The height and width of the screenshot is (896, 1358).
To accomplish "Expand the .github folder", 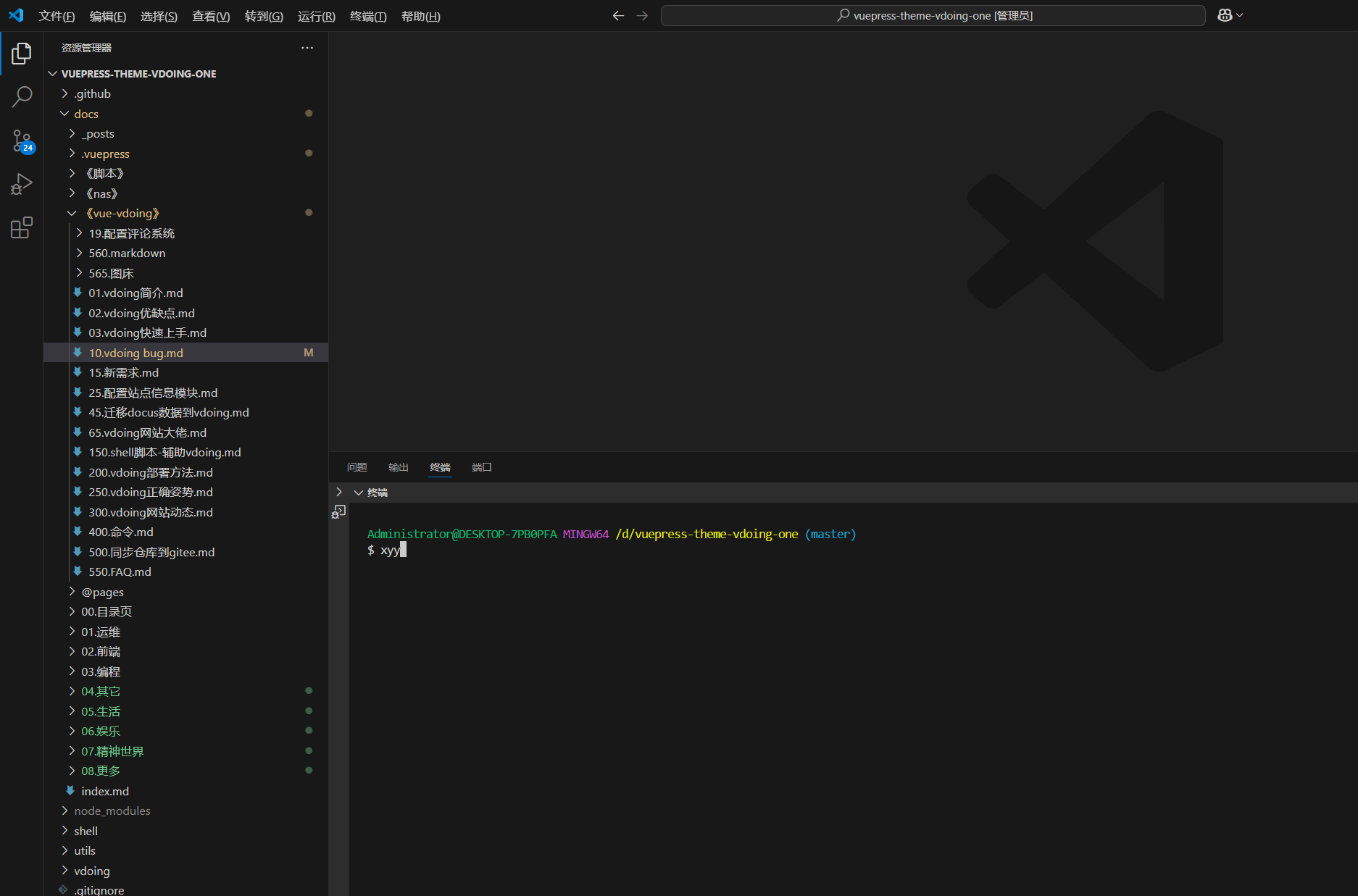I will (186, 93).
